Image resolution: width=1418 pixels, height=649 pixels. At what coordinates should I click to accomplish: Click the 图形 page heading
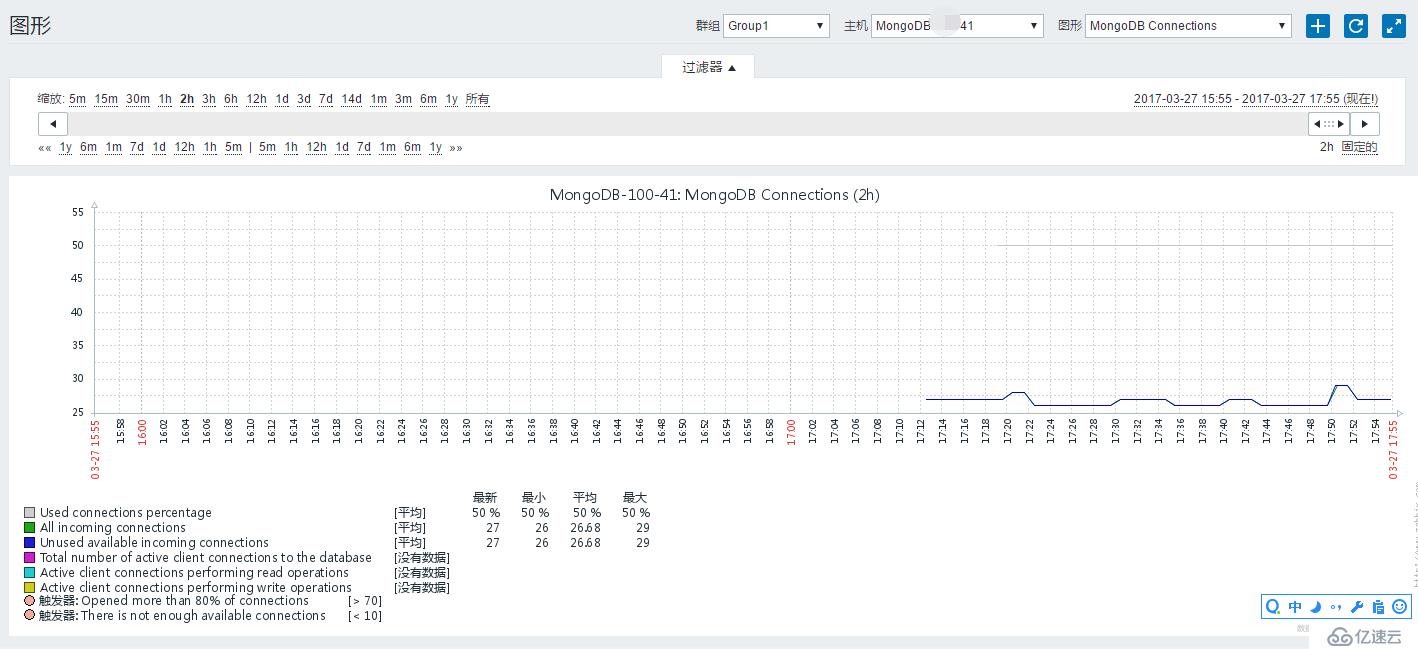(30, 26)
